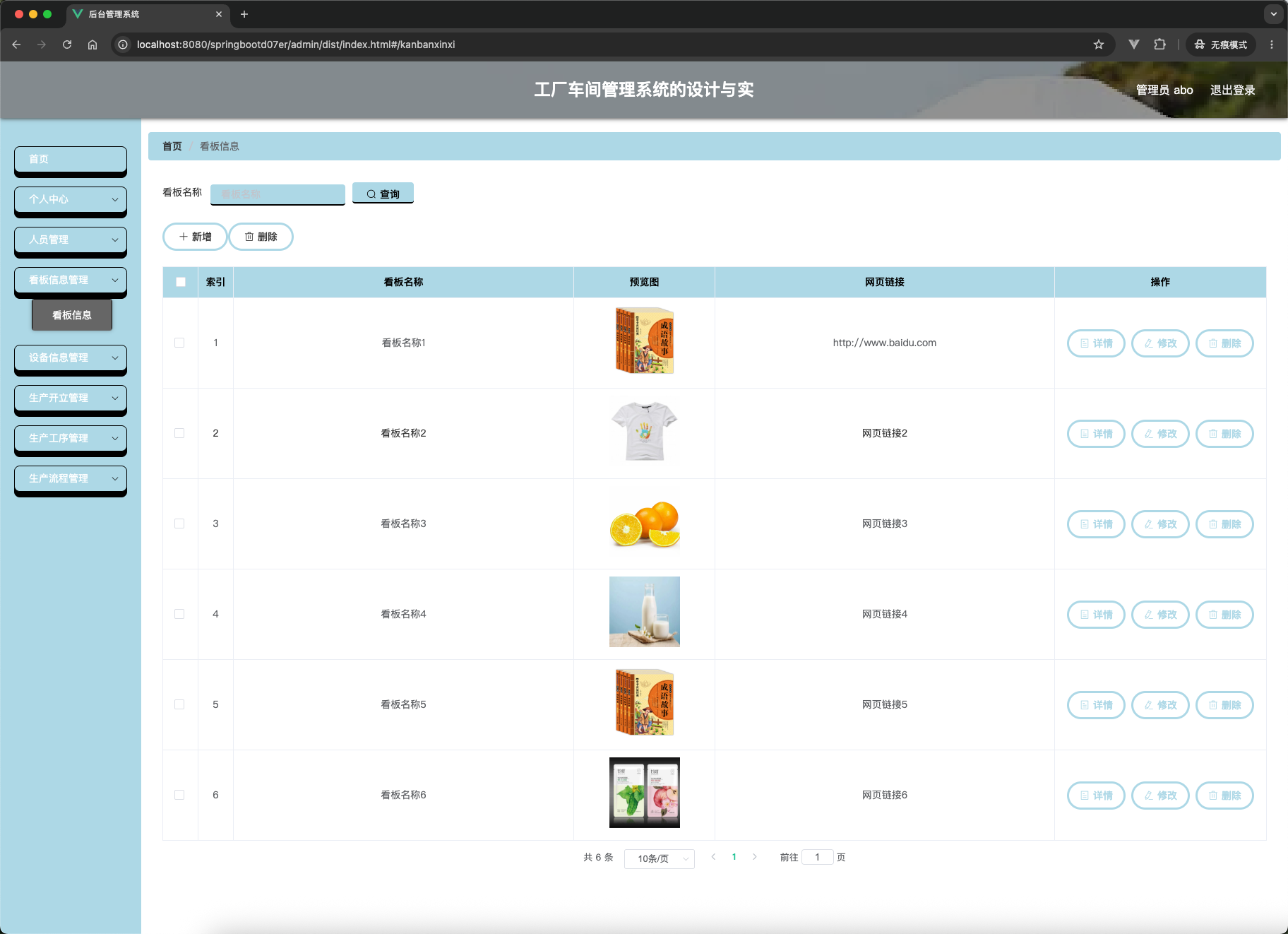Click 修改 for 看板名称1

pyautogui.click(x=1160, y=343)
